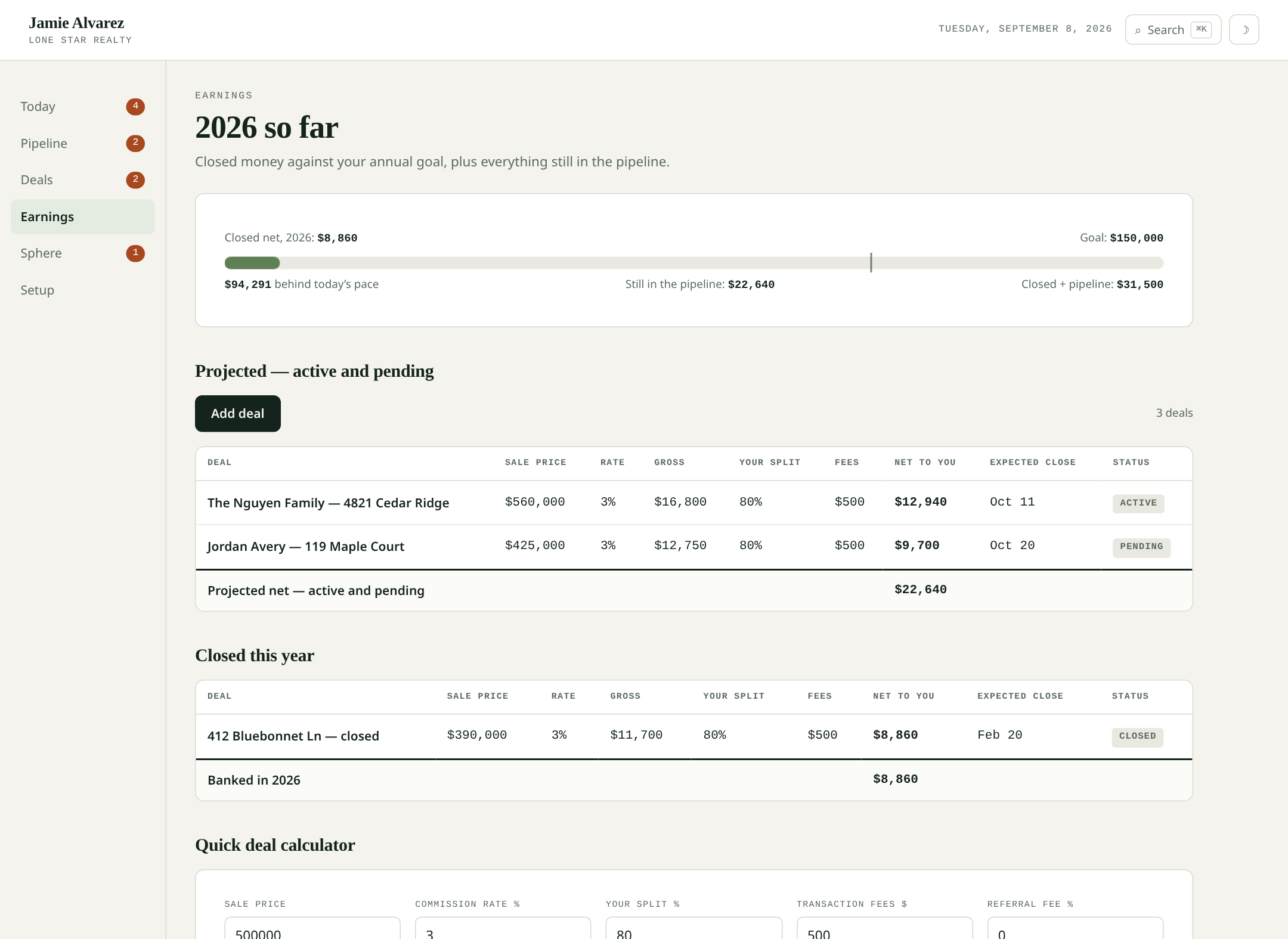Open the Search box
This screenshot has width=1288, height=939.
pos(1173,30)
